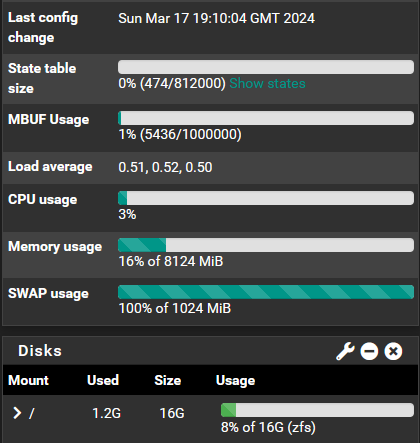The width and height of the screenshot is (420, 443).
Task: Select the Disks widget title
Action: pyautogui.click(x=40, y=351)
